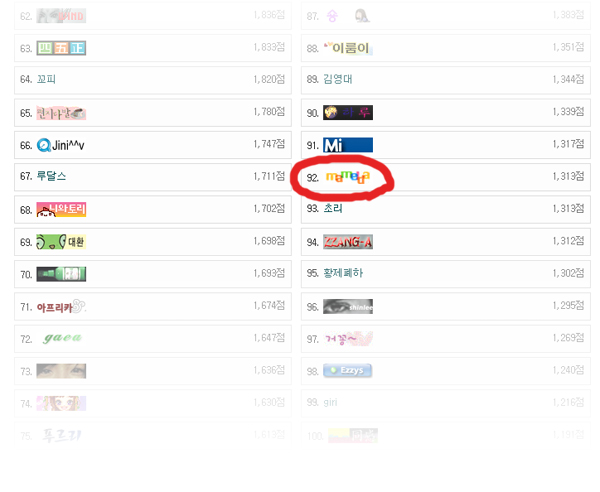Screen dimensions: 600x492
Task: Click the 김영대 username at rank 89
Action: [x=338, y=79]
